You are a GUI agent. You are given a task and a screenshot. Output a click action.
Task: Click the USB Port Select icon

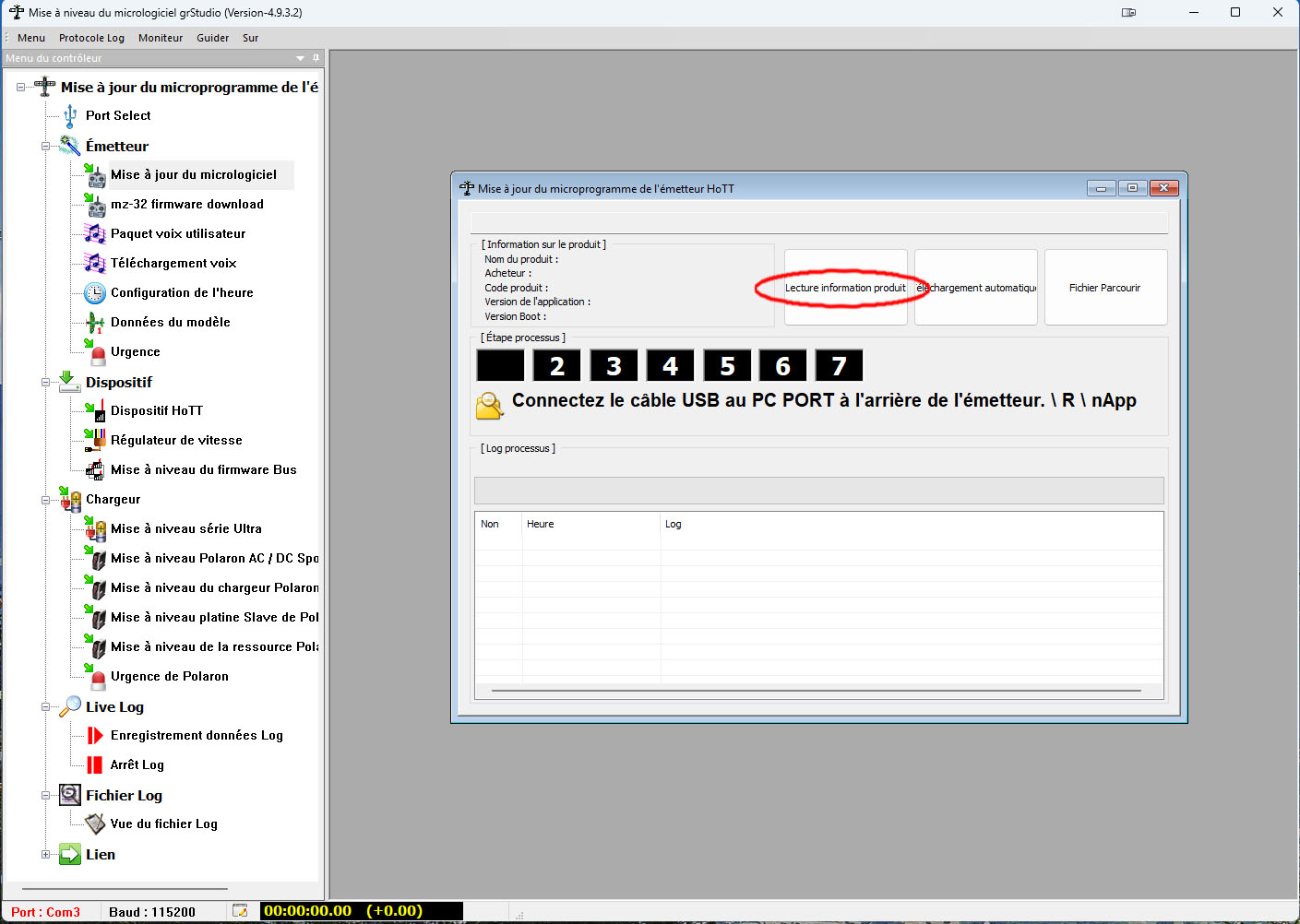(x=70, y=116)
